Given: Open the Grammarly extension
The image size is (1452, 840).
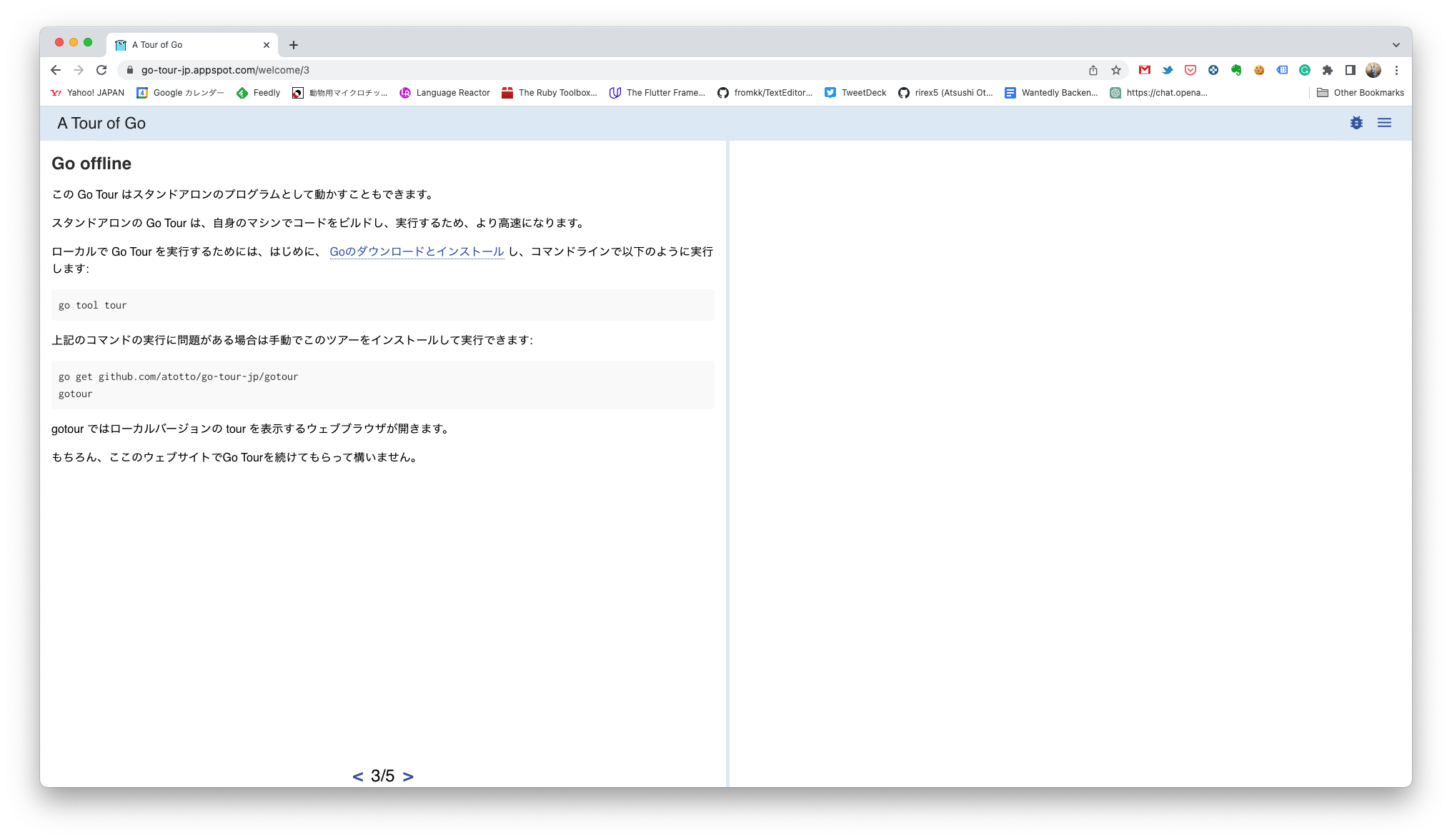Looking at the screenshot, I should [1305, 70].
